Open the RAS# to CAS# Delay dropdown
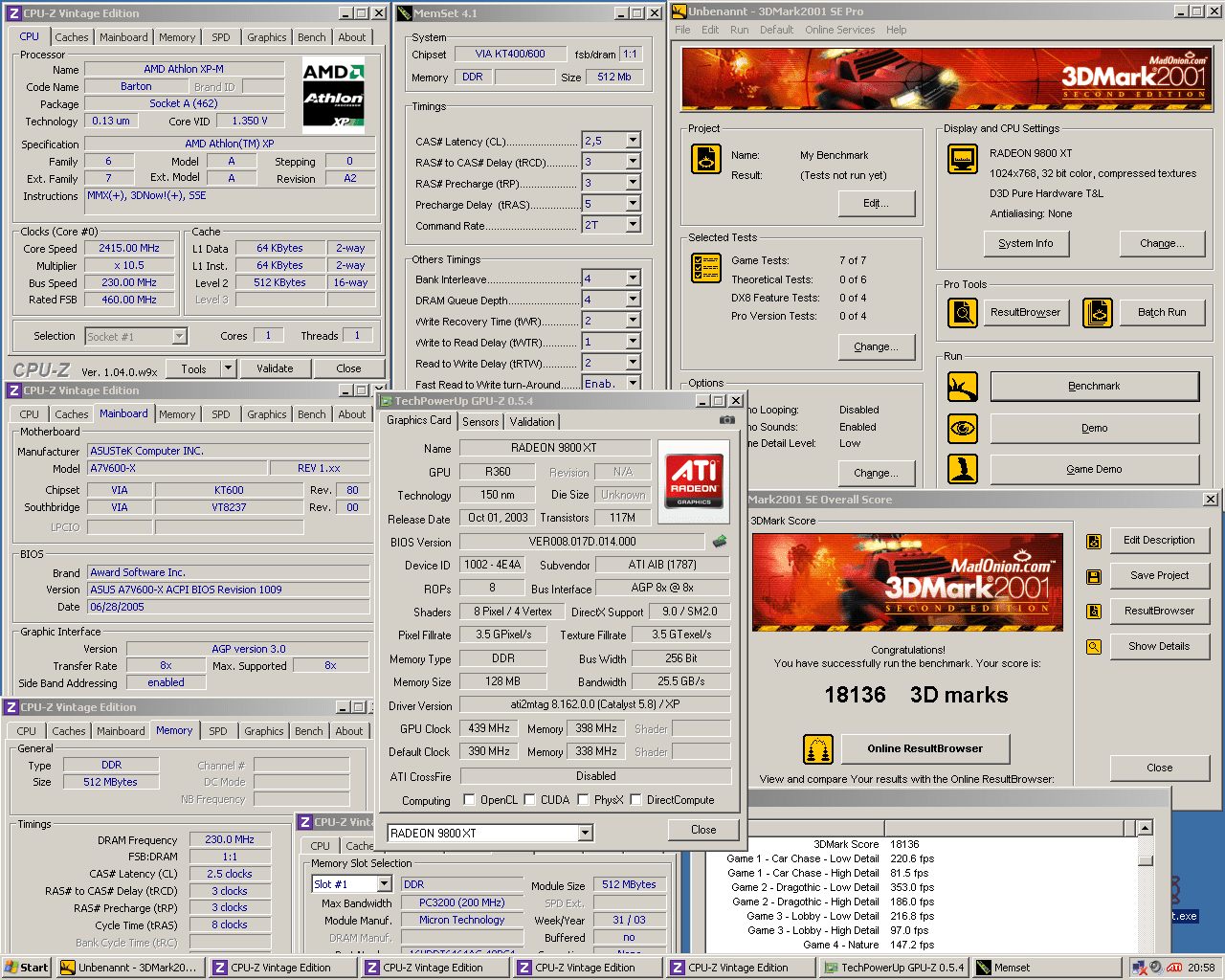This screenshot has height=980, width=1225. pos(633,162)
